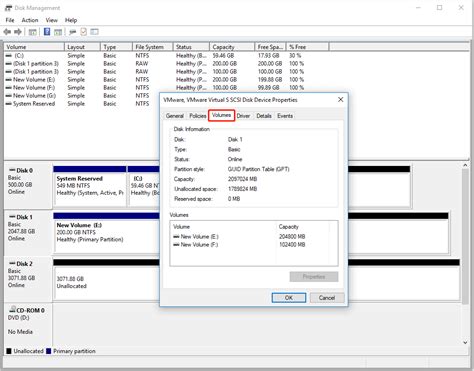474x371 pixels.
Task: Open the Help menu
Action: click(x=71, y=20)
